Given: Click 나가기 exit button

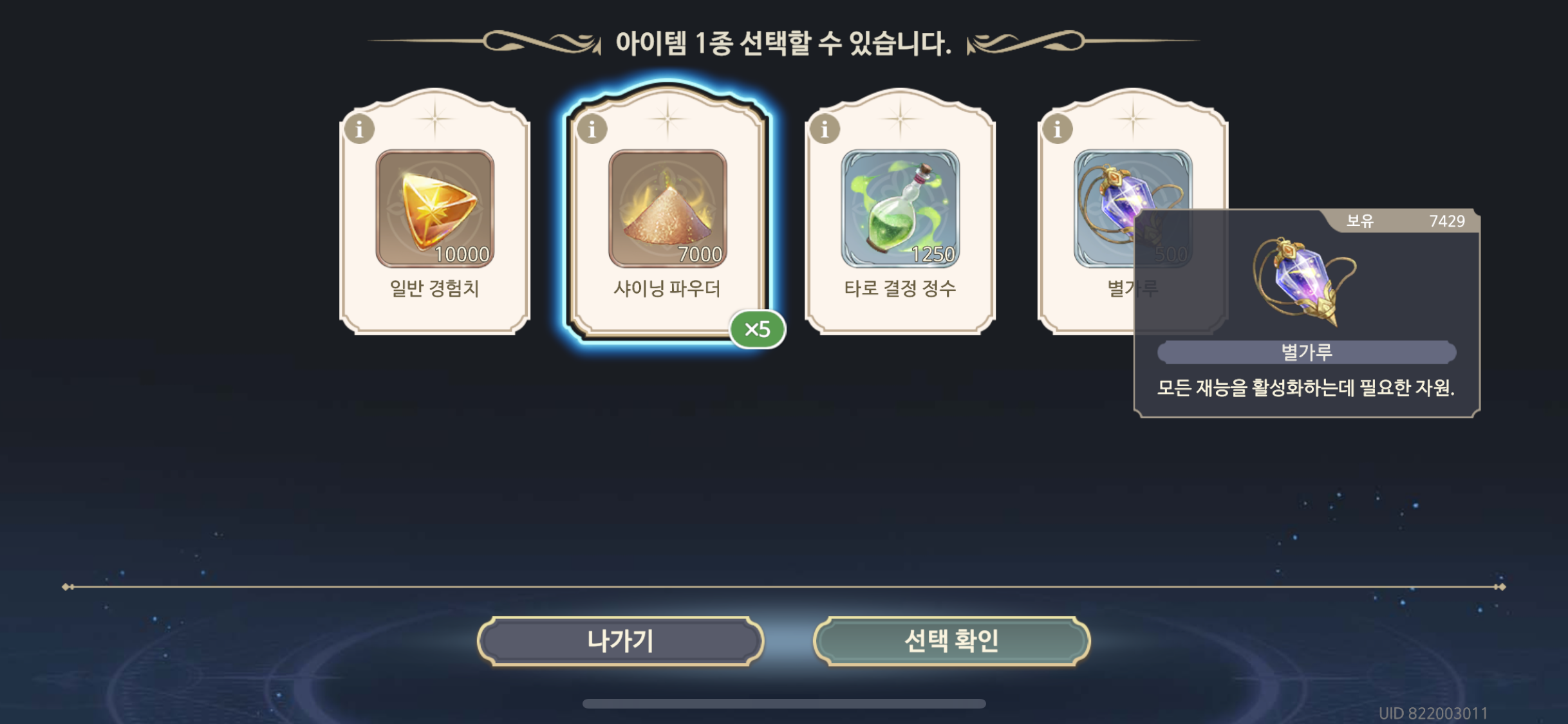Looking at the screenshot, I should coord(621,641).
